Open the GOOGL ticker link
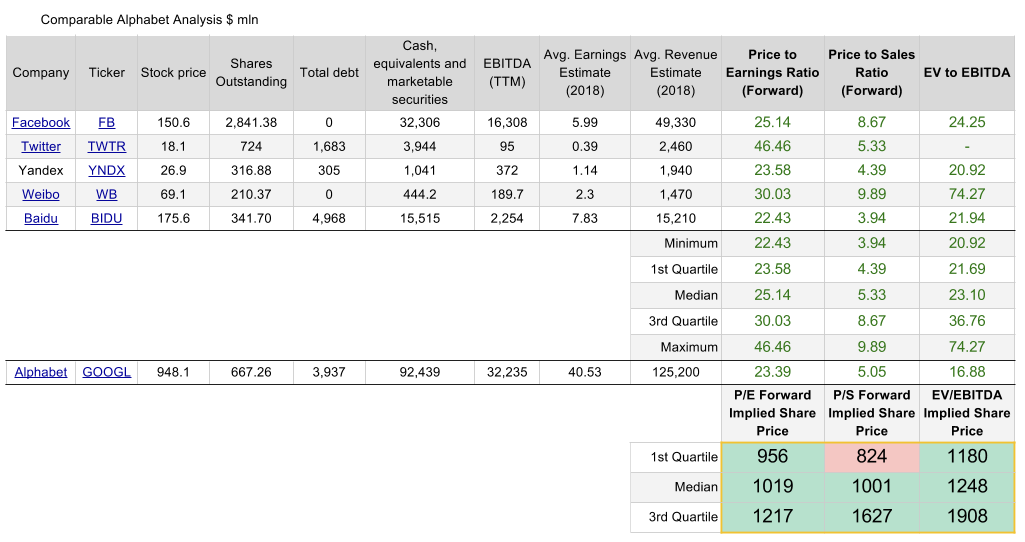The height and width of the screenshot is (542, 1025). (x=106, y=372)
